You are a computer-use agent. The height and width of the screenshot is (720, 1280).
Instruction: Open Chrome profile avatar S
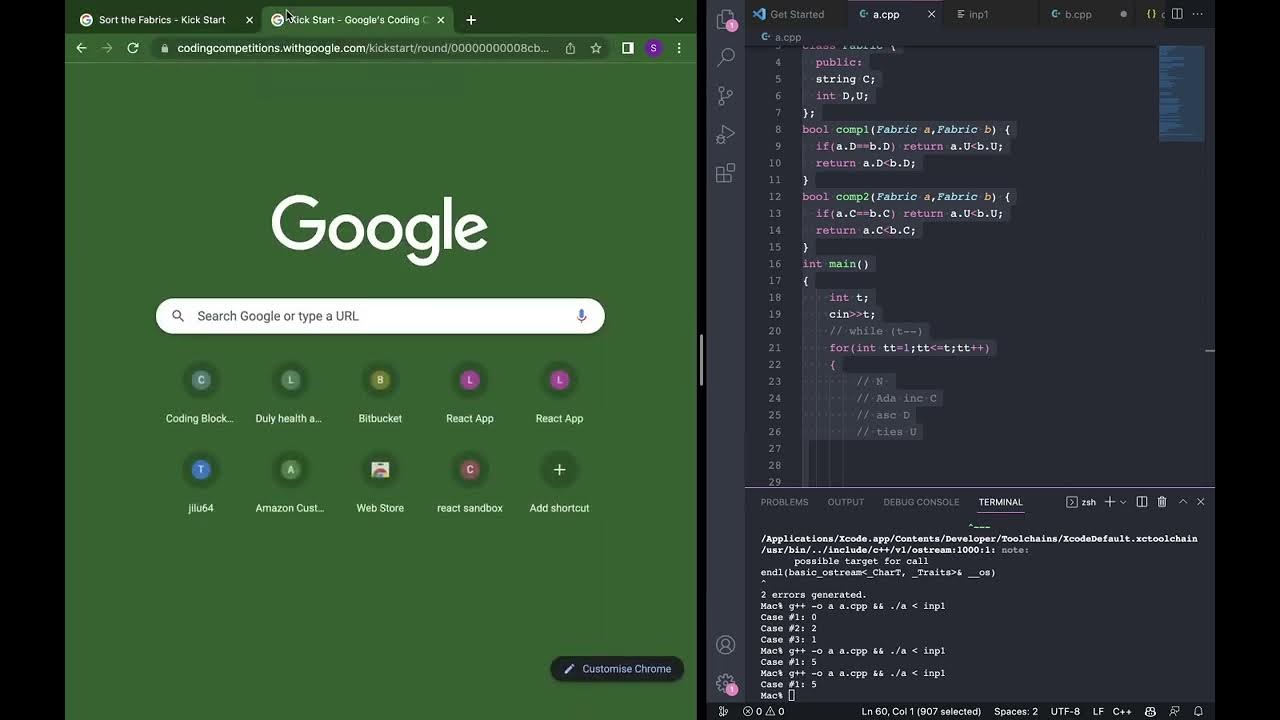[x=654, y=48]
